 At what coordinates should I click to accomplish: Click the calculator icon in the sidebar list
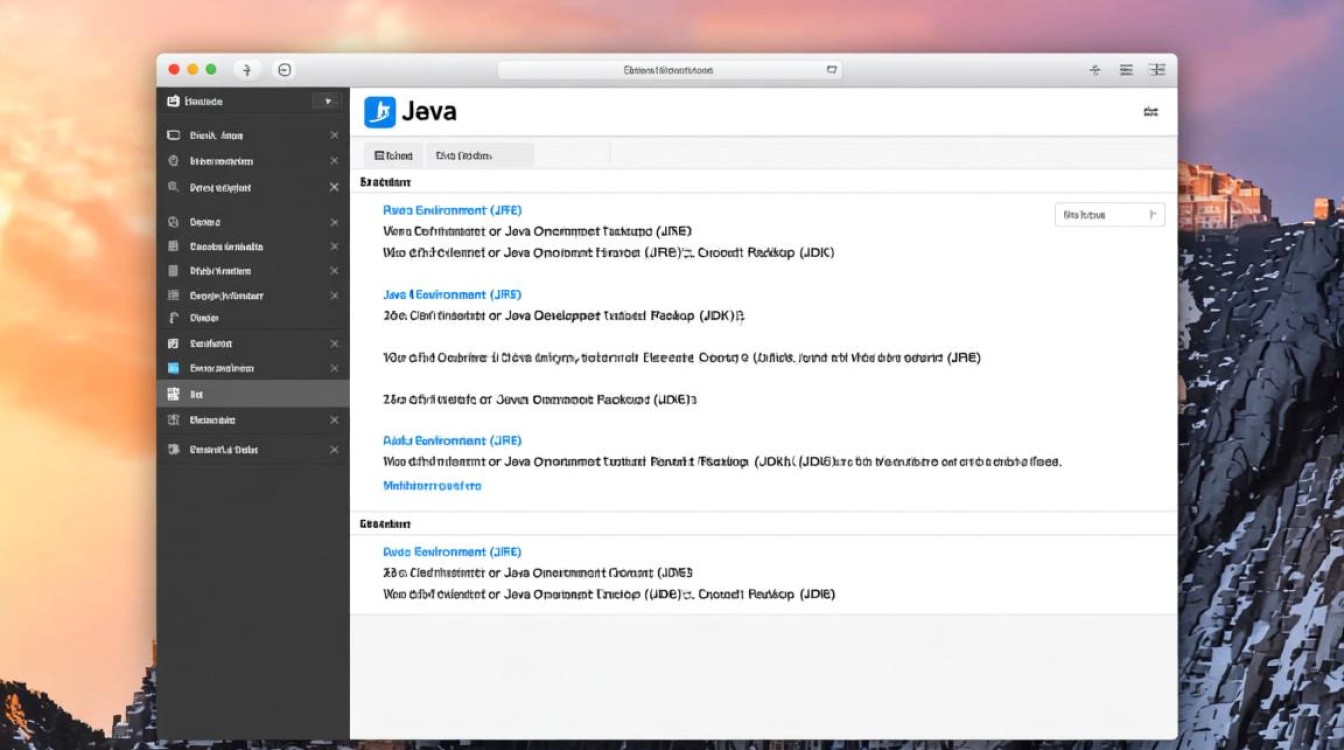point(176,246)
